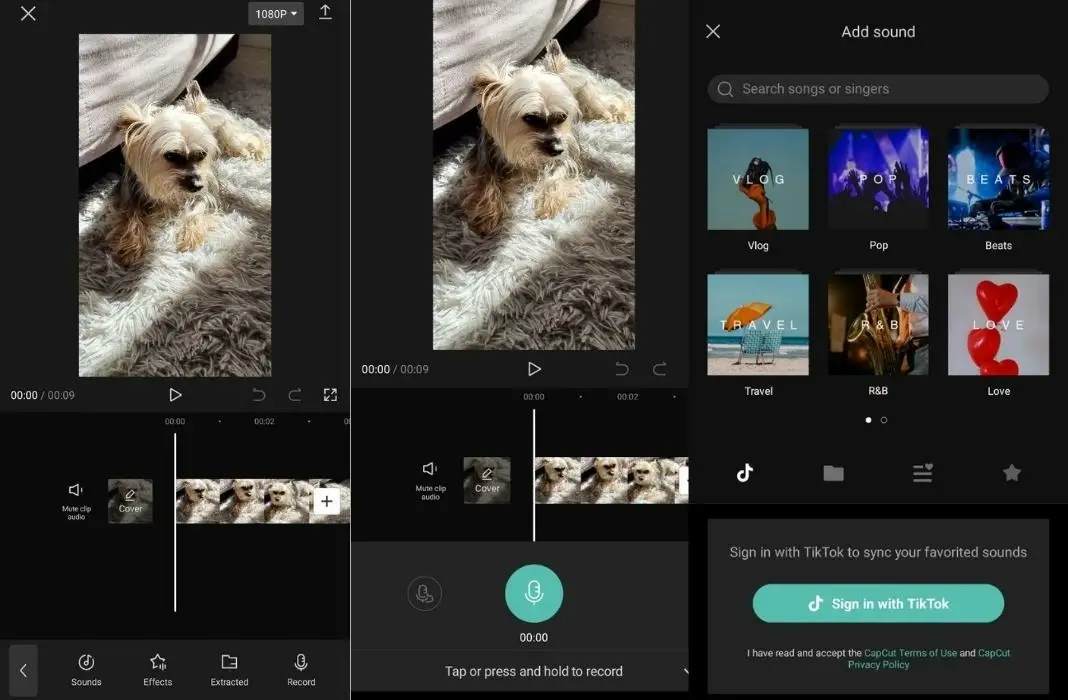Open the Record tool
Screen dimensions: 1068x700
point(300,668)
